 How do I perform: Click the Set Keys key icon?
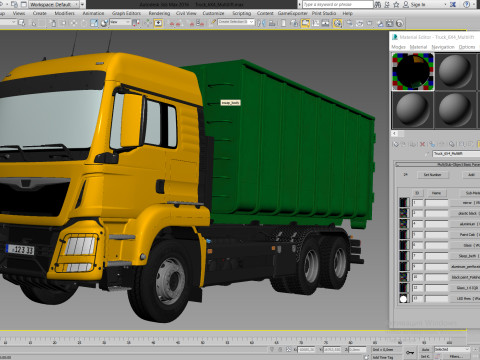(410, 353)
